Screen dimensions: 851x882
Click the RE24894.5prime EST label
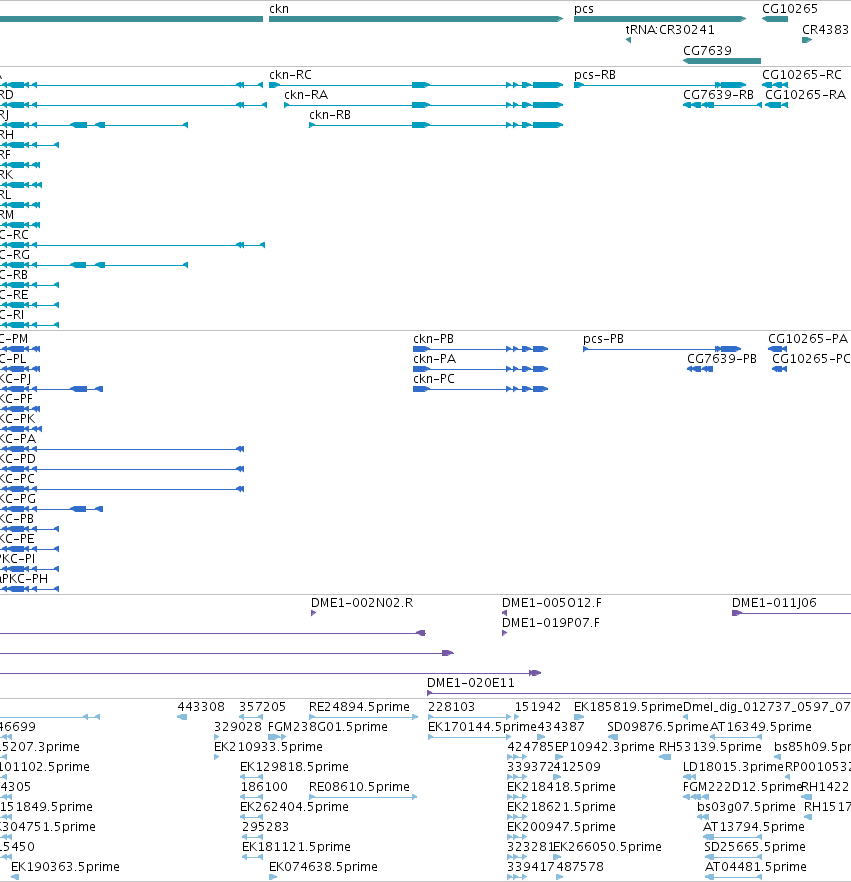[359, 707]
